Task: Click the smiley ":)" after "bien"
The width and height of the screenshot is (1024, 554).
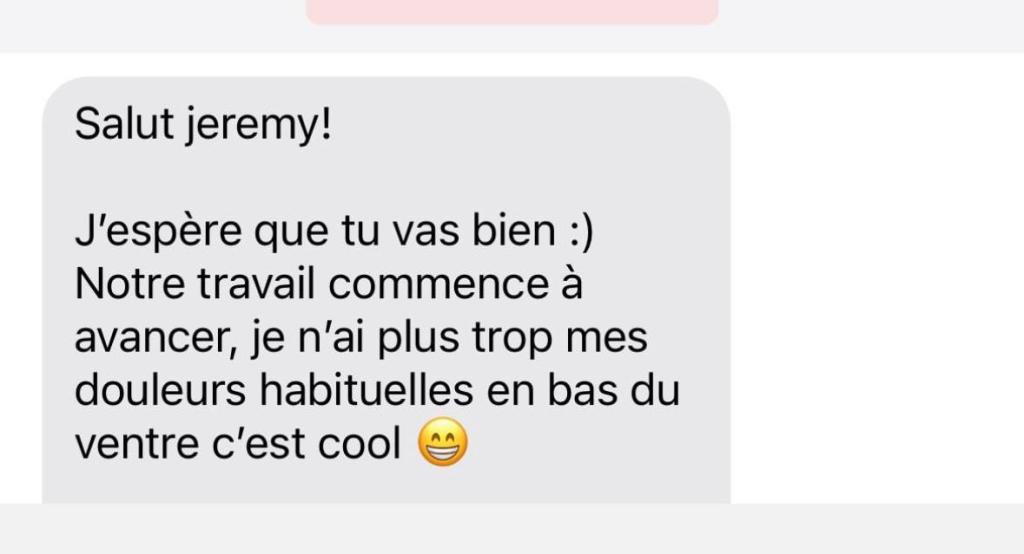Action: click(581, 233)
